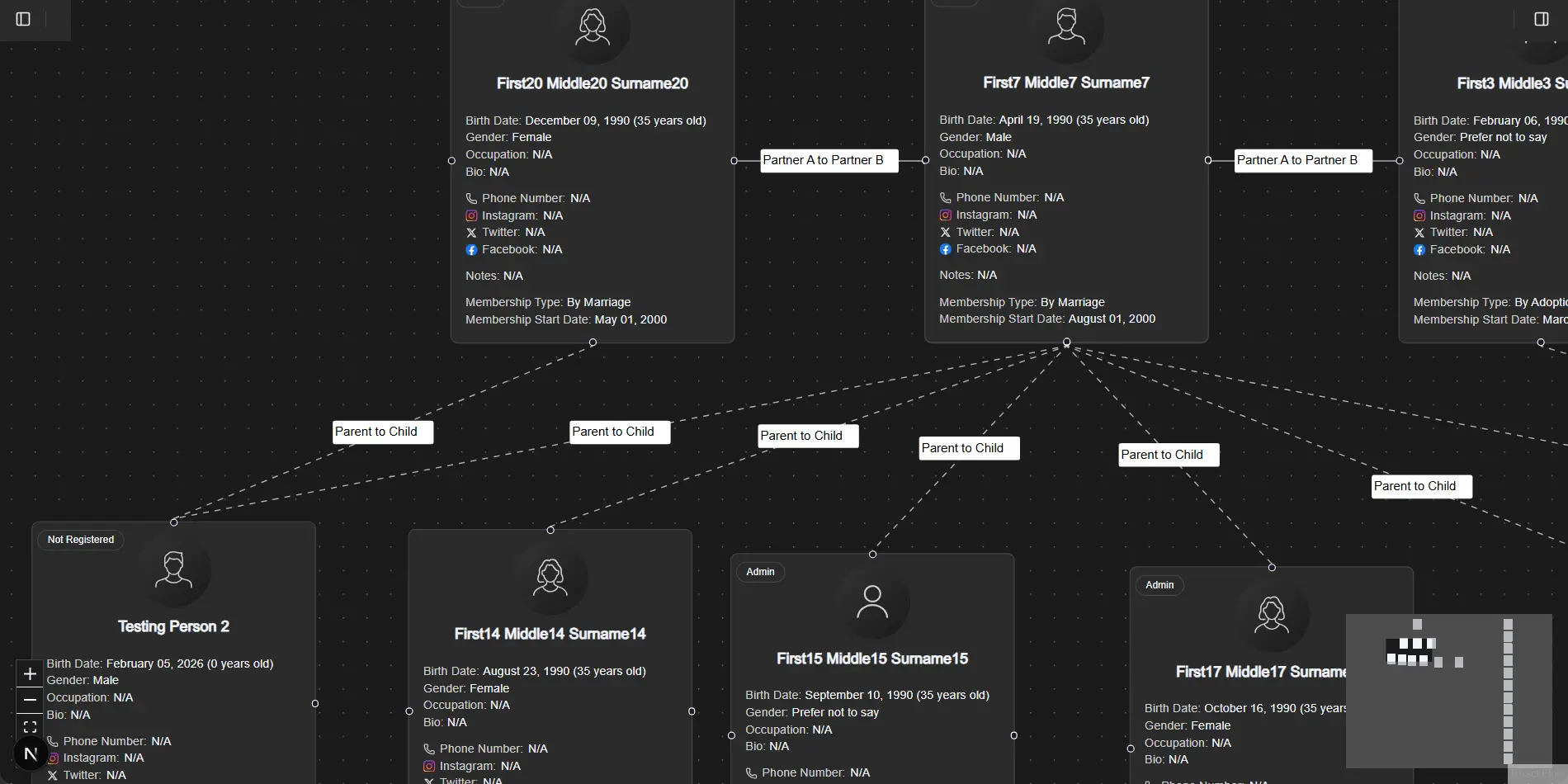Click the Admin badge on First17 Middle17's card
This screenshot has height=784, width=1568.
click(1159, 585)
